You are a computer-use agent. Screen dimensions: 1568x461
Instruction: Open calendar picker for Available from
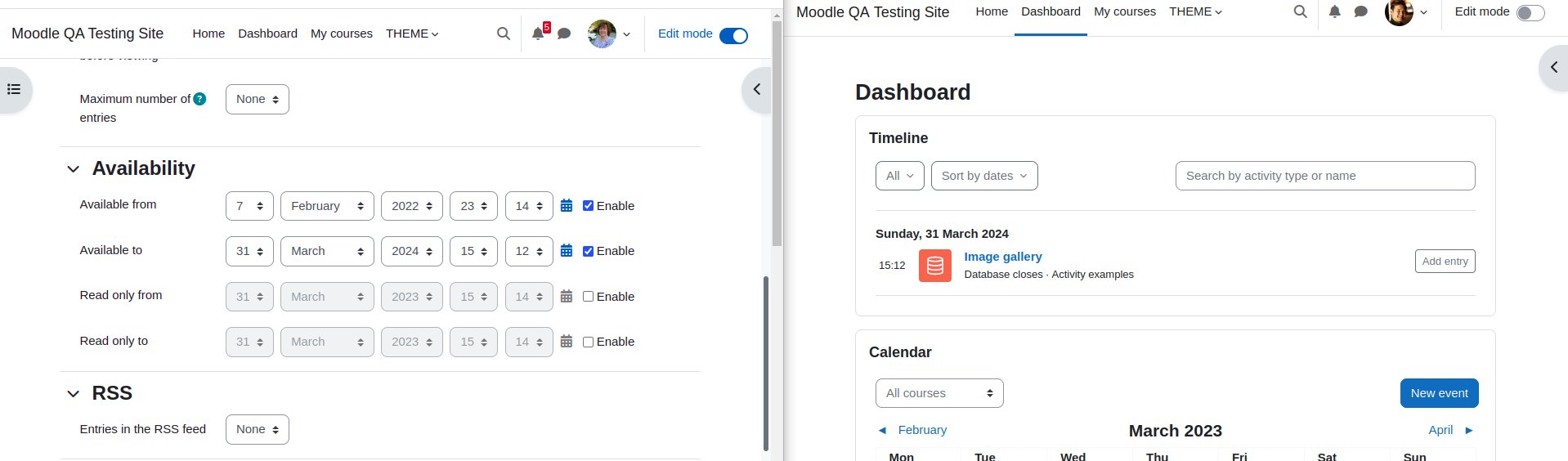coord(567,206)
